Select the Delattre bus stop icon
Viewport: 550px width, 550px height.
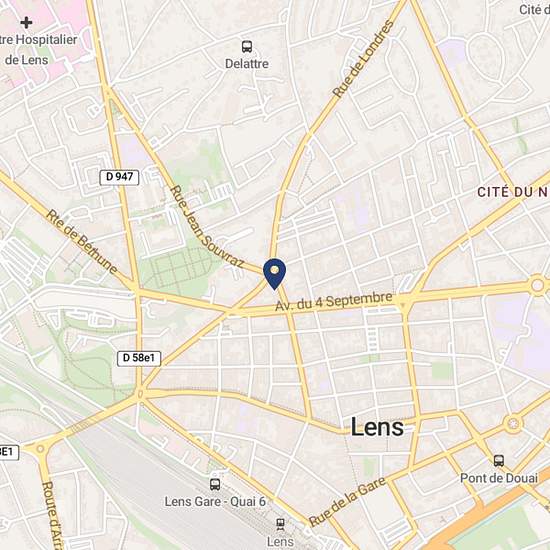click(247, 46)
